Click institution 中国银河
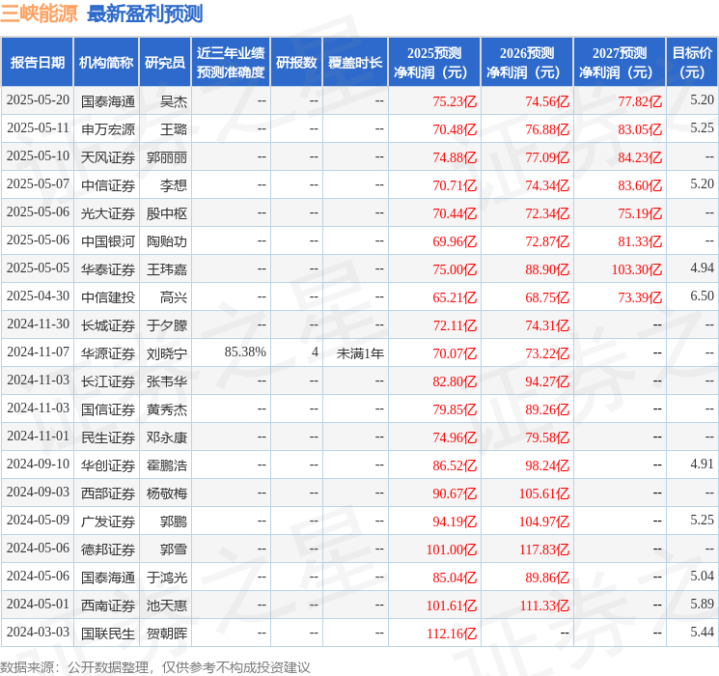The width and height of the screenshot is (719, 676). tap(108, 241)
